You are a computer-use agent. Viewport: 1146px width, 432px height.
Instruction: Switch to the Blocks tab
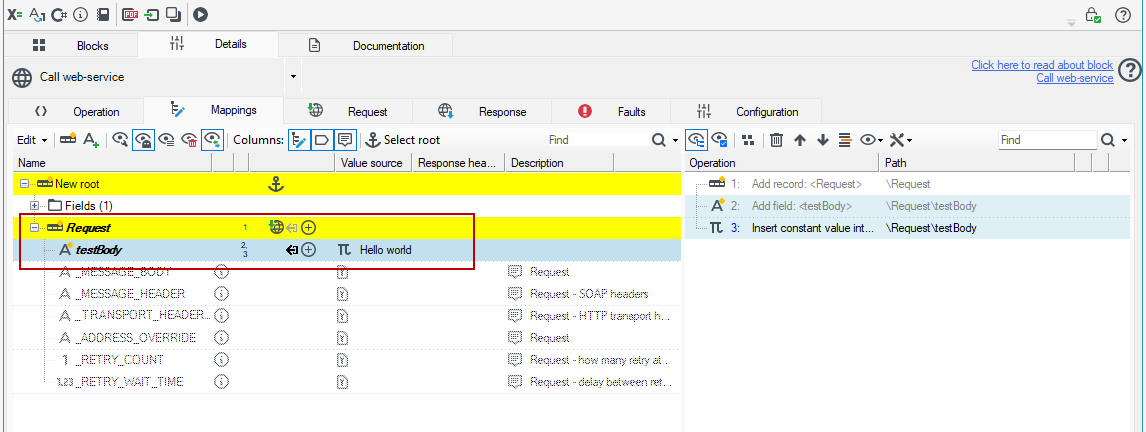click(72, 45)
